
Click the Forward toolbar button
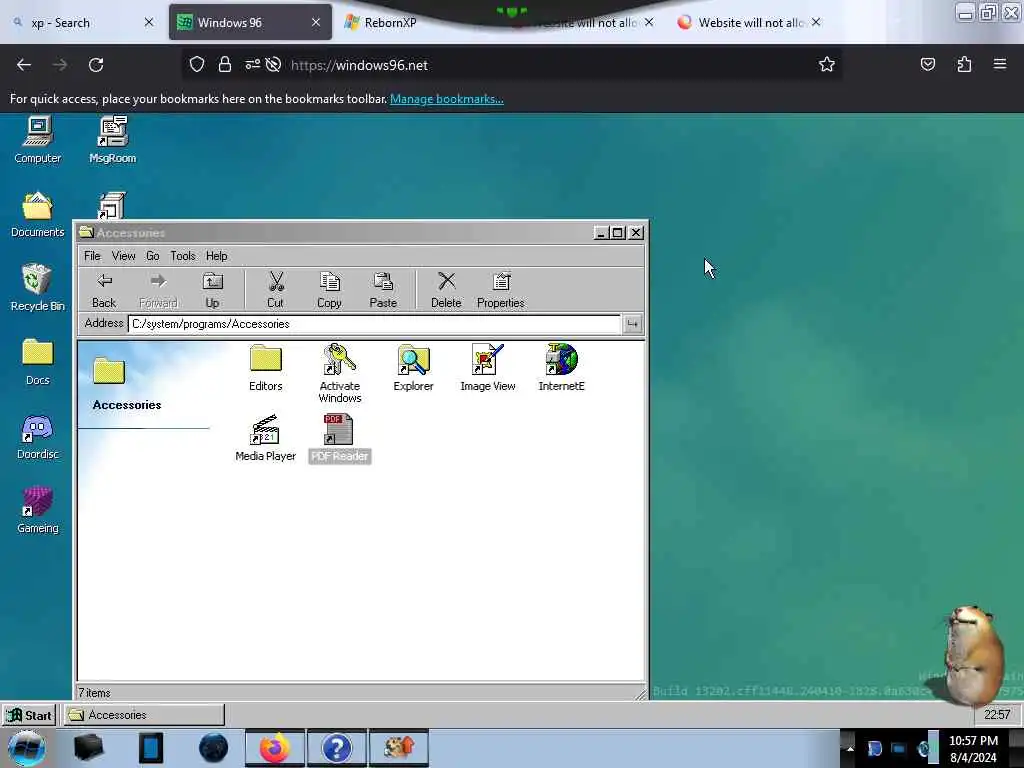[158, 290]
